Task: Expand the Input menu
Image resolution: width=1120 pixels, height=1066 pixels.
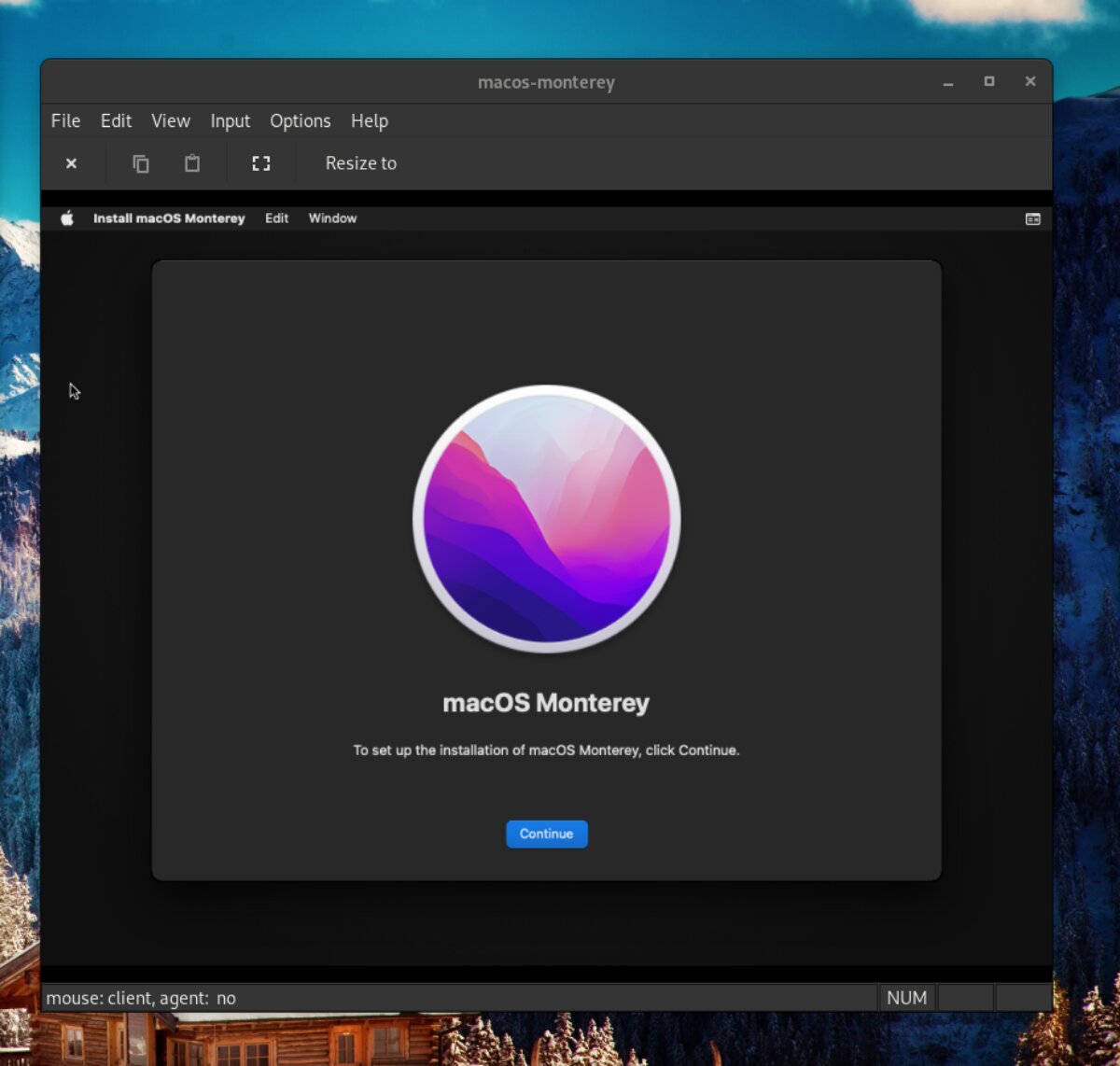Action: point(230,120)
